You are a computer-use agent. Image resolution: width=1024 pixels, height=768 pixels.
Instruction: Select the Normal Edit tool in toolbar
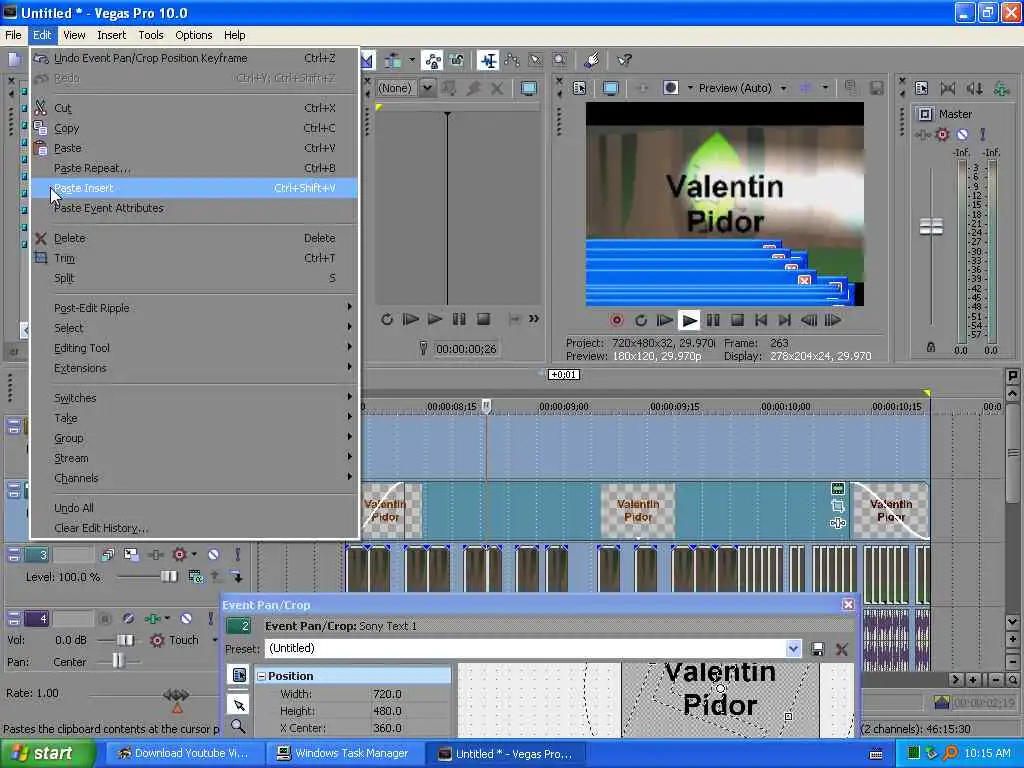[x=488, y=61]
